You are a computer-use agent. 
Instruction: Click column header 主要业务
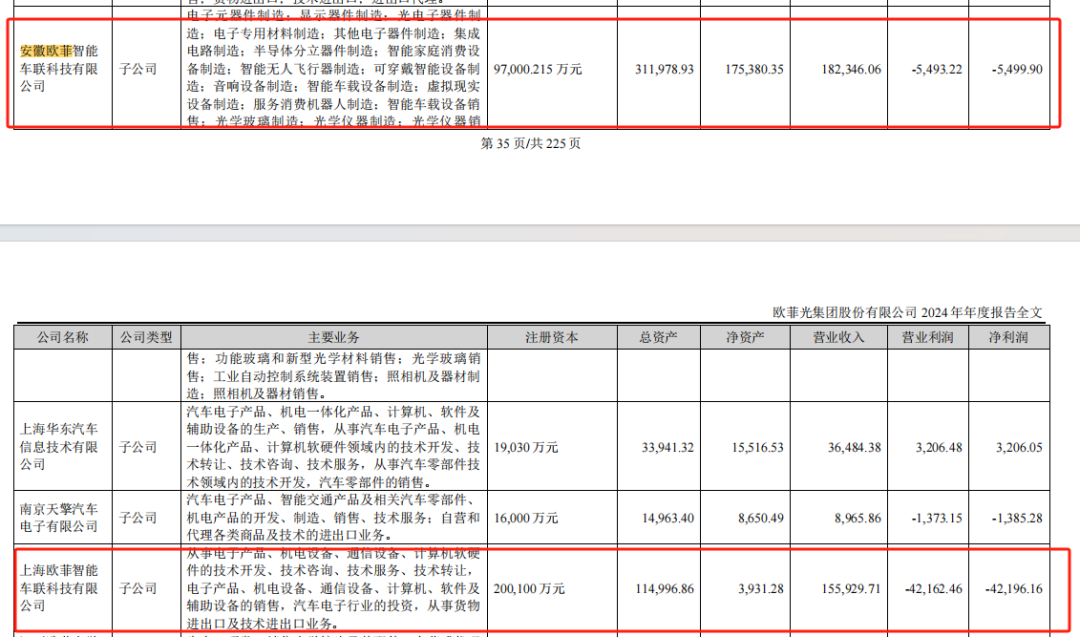point(334,337)
